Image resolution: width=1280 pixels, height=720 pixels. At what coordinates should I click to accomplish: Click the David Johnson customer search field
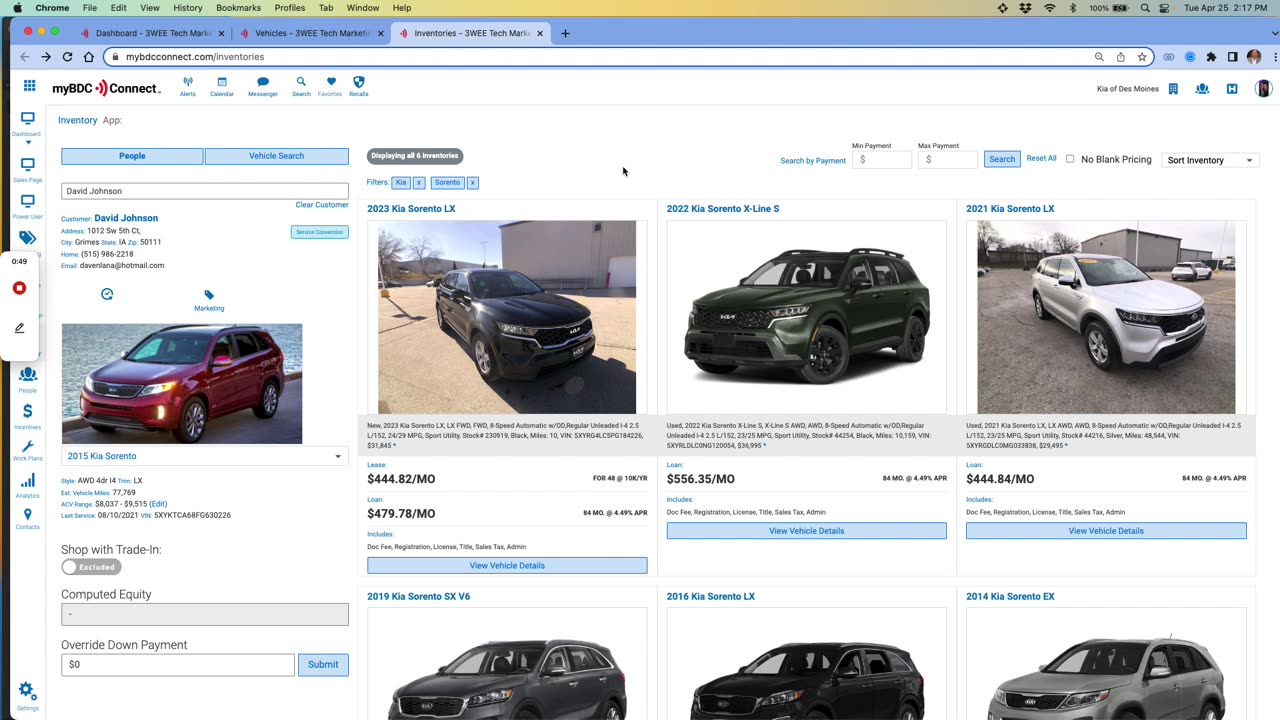pyautogui.click(x=205, y=191)
